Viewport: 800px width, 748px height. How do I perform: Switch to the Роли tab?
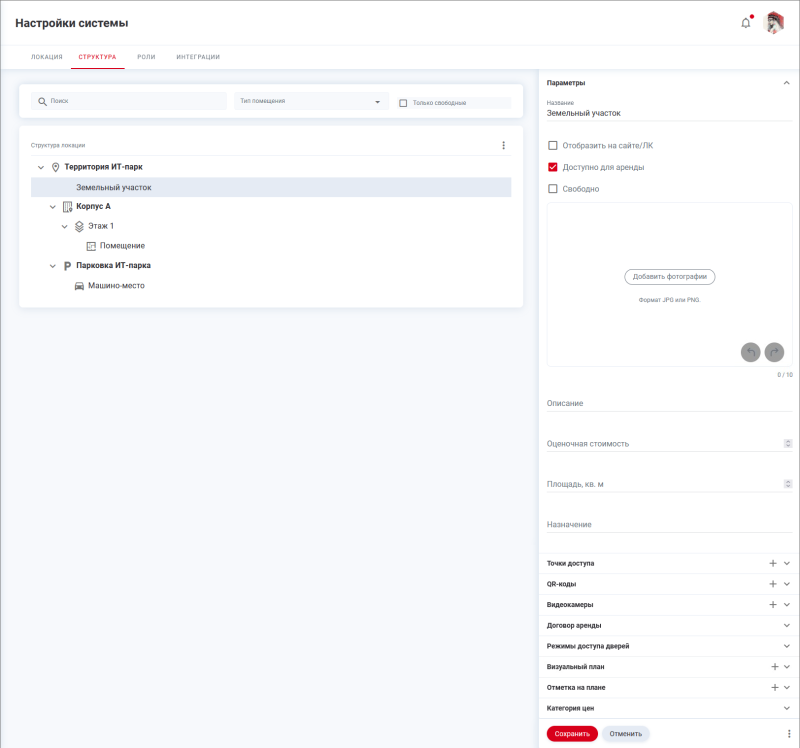[x=146, y=57]
